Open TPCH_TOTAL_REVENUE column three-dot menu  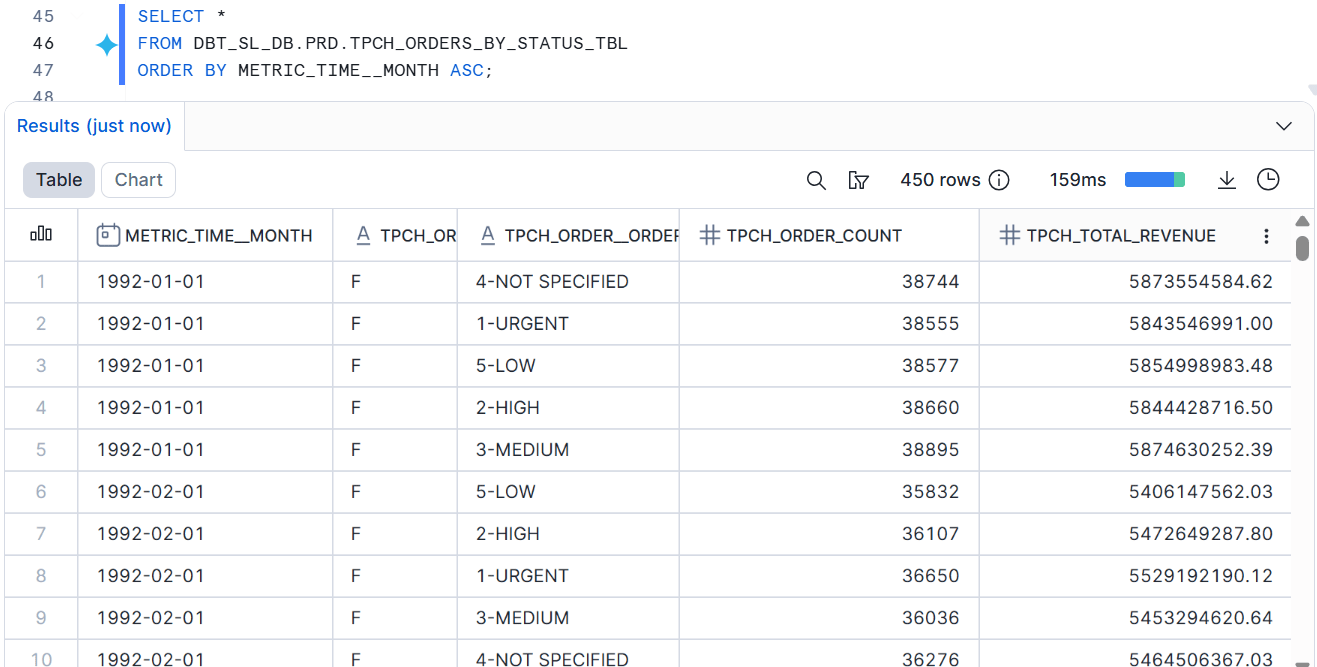tap(1266, 236)
